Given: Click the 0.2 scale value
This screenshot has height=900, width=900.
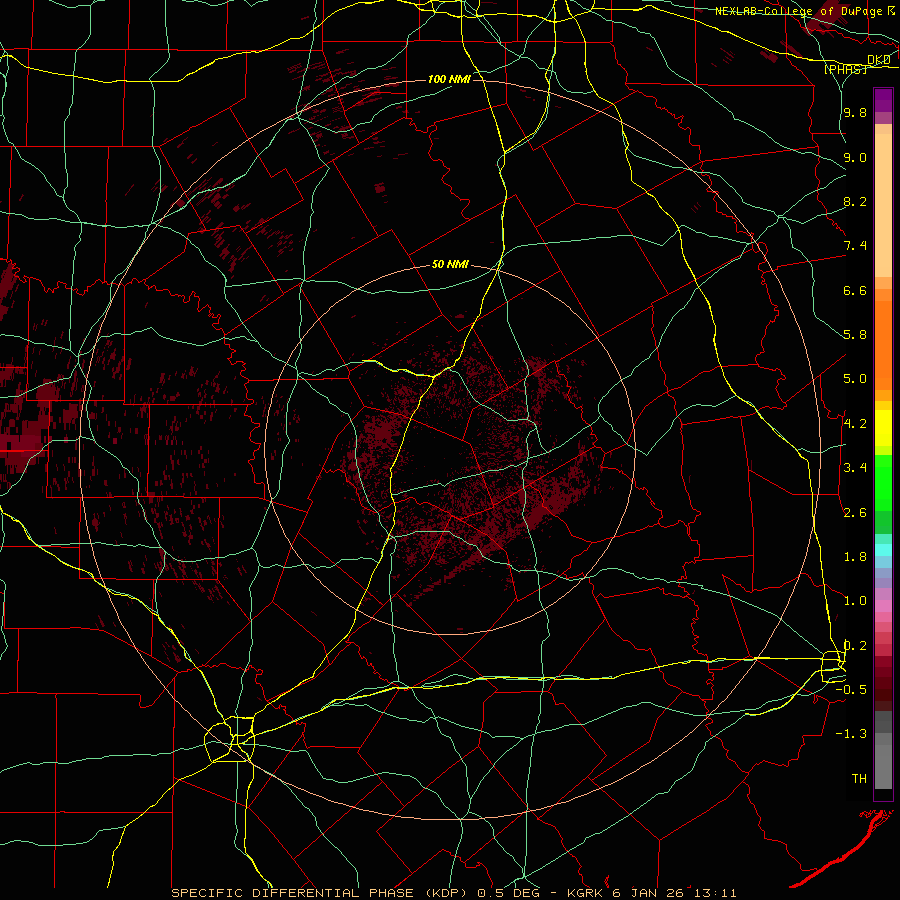Looking at the screenshot, I should pos(855,646).
